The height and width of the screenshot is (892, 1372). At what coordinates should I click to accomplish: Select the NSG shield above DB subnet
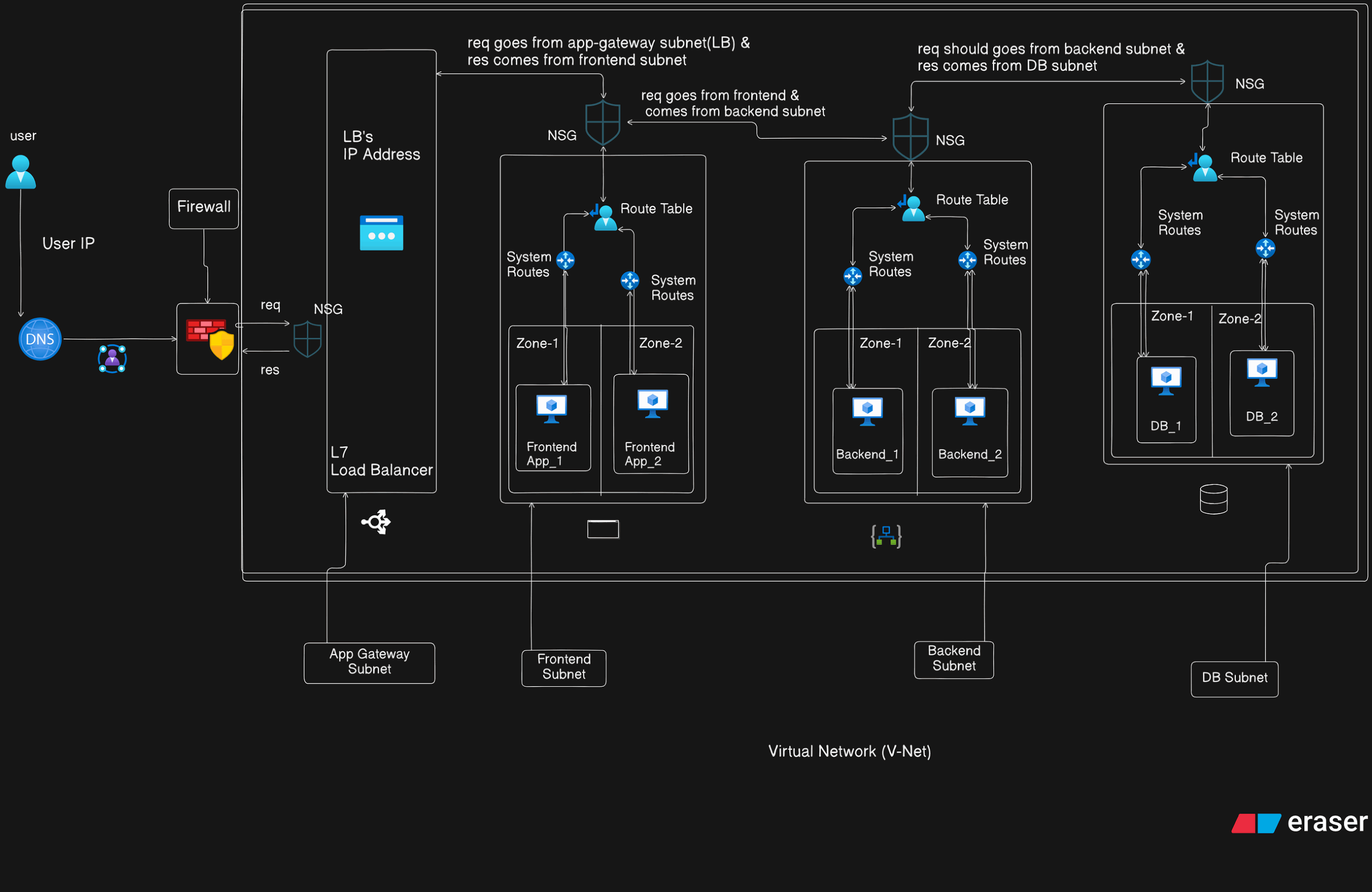coord(1207,83)
